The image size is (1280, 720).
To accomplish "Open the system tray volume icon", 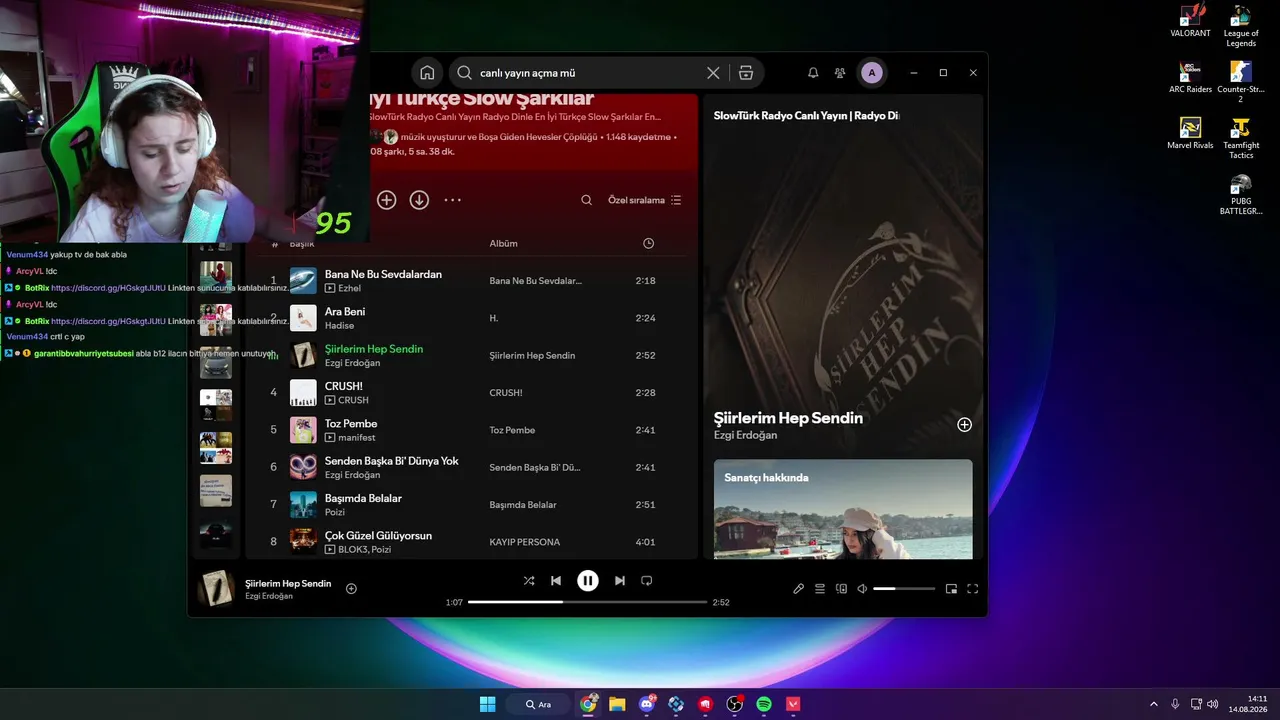I will tap(1212, 704).
